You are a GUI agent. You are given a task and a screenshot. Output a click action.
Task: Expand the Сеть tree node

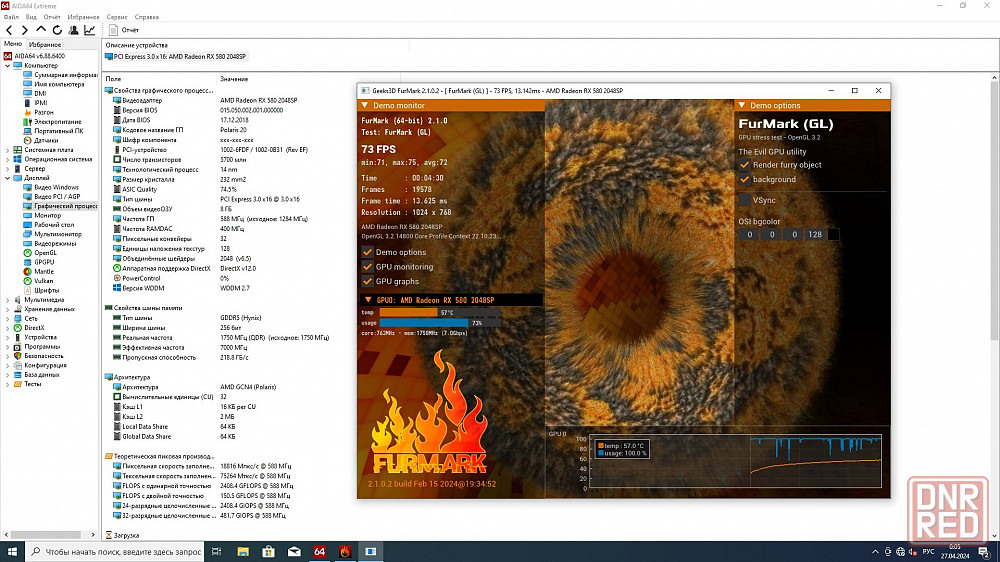click(8, 318)
